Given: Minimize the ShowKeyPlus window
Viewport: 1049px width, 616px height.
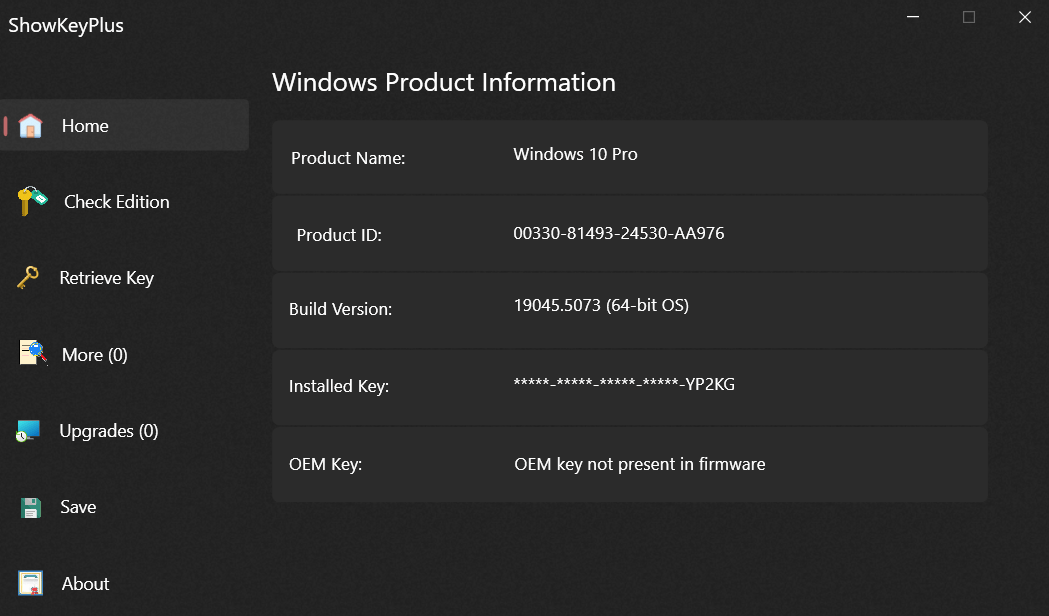Looking at the screenshot, I should pyautogui.click(x=913, y=17).
